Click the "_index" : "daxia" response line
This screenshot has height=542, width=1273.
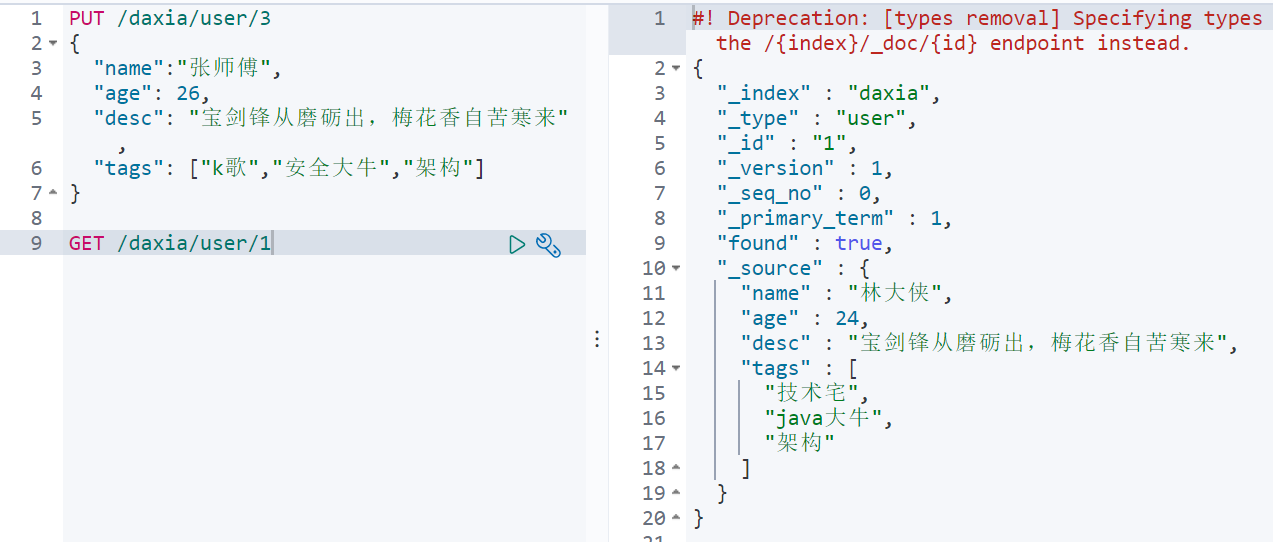pyautogui.click(x=830, y=94)
